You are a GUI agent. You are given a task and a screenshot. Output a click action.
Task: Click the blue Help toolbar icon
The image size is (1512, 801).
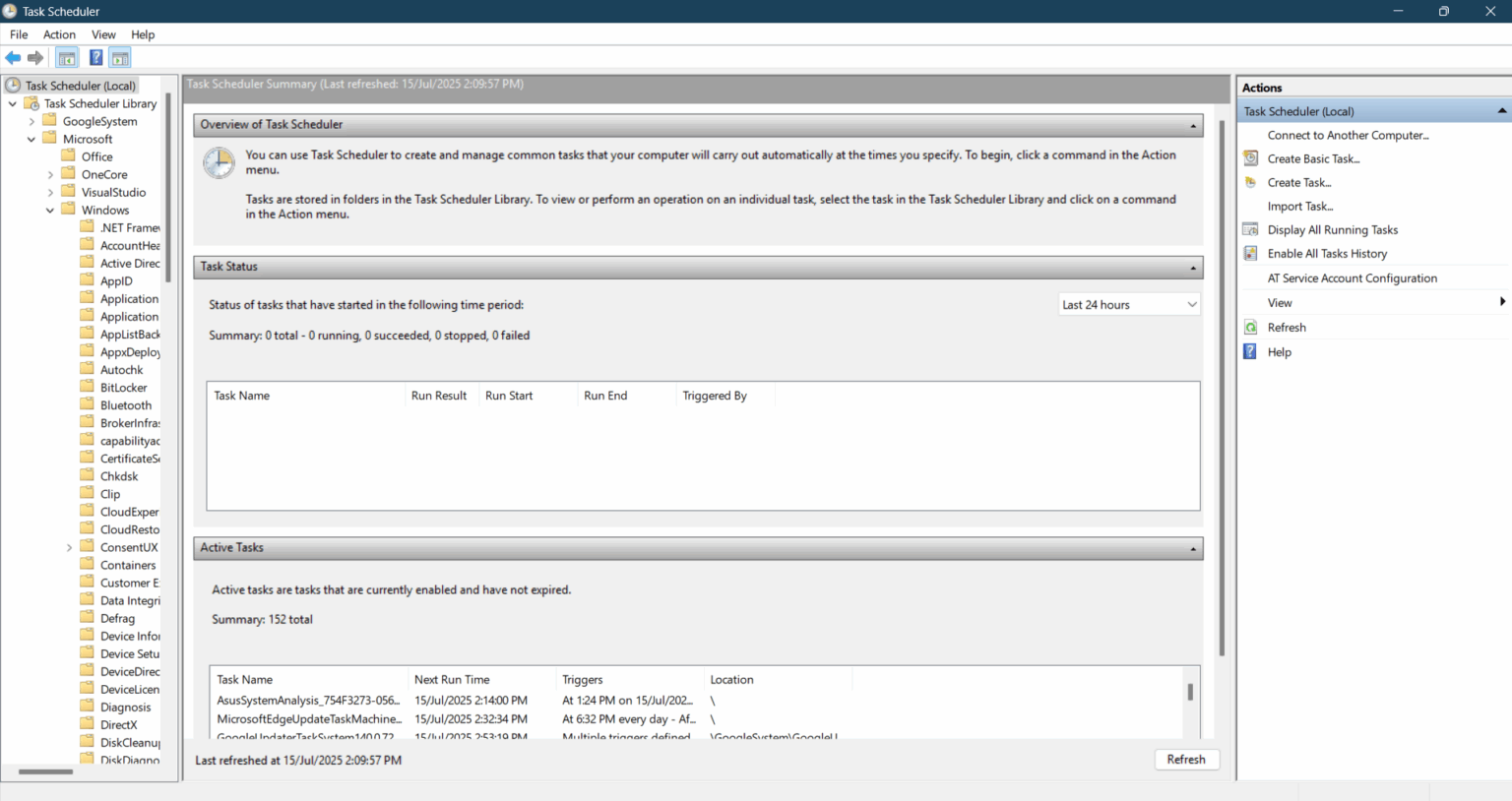[95, 58]
